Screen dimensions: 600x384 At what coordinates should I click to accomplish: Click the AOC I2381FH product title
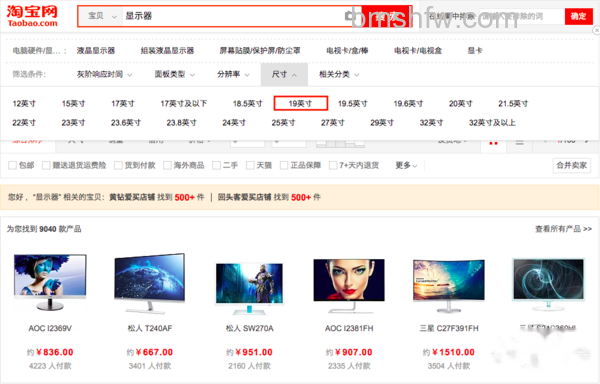click(x=349, y=328)
